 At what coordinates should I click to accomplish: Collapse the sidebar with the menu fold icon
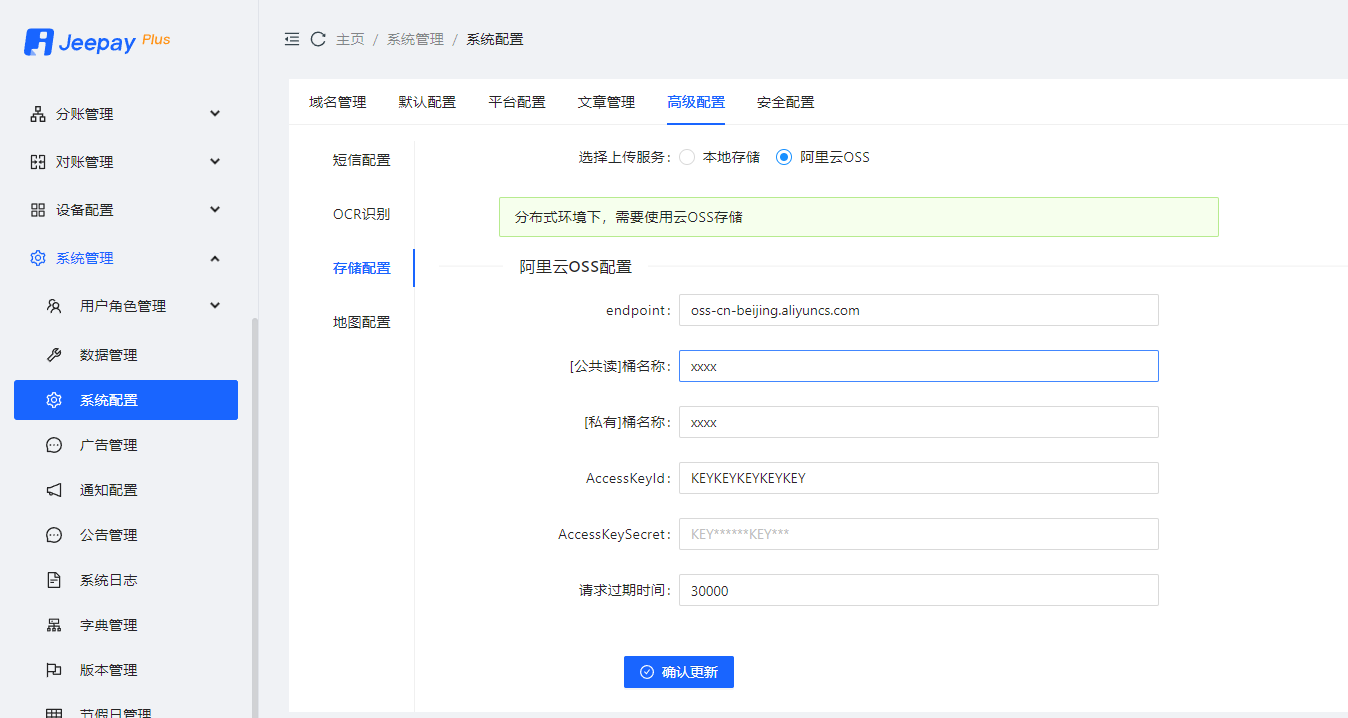click(x=292, y=39)
